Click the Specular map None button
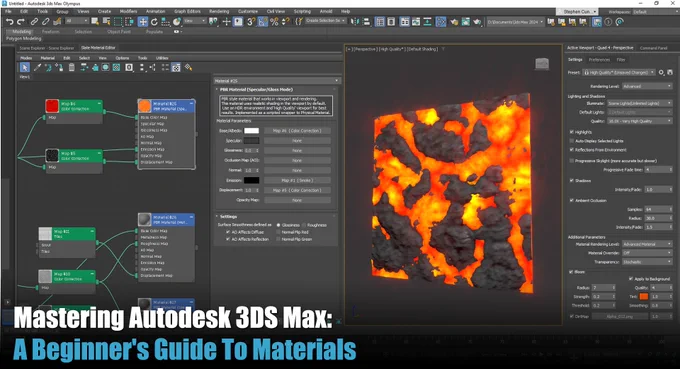The image size is (680, 369). point(297,140)
